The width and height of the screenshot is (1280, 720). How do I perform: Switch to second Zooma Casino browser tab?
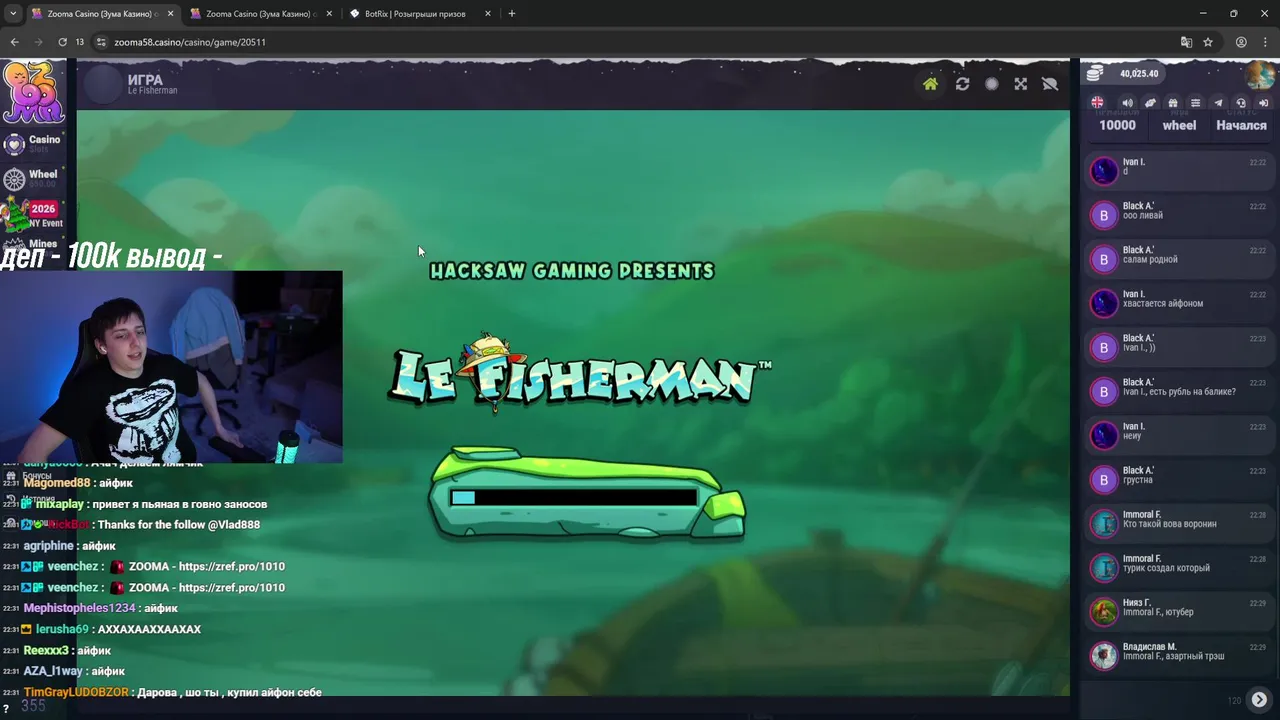coord(258,14)
